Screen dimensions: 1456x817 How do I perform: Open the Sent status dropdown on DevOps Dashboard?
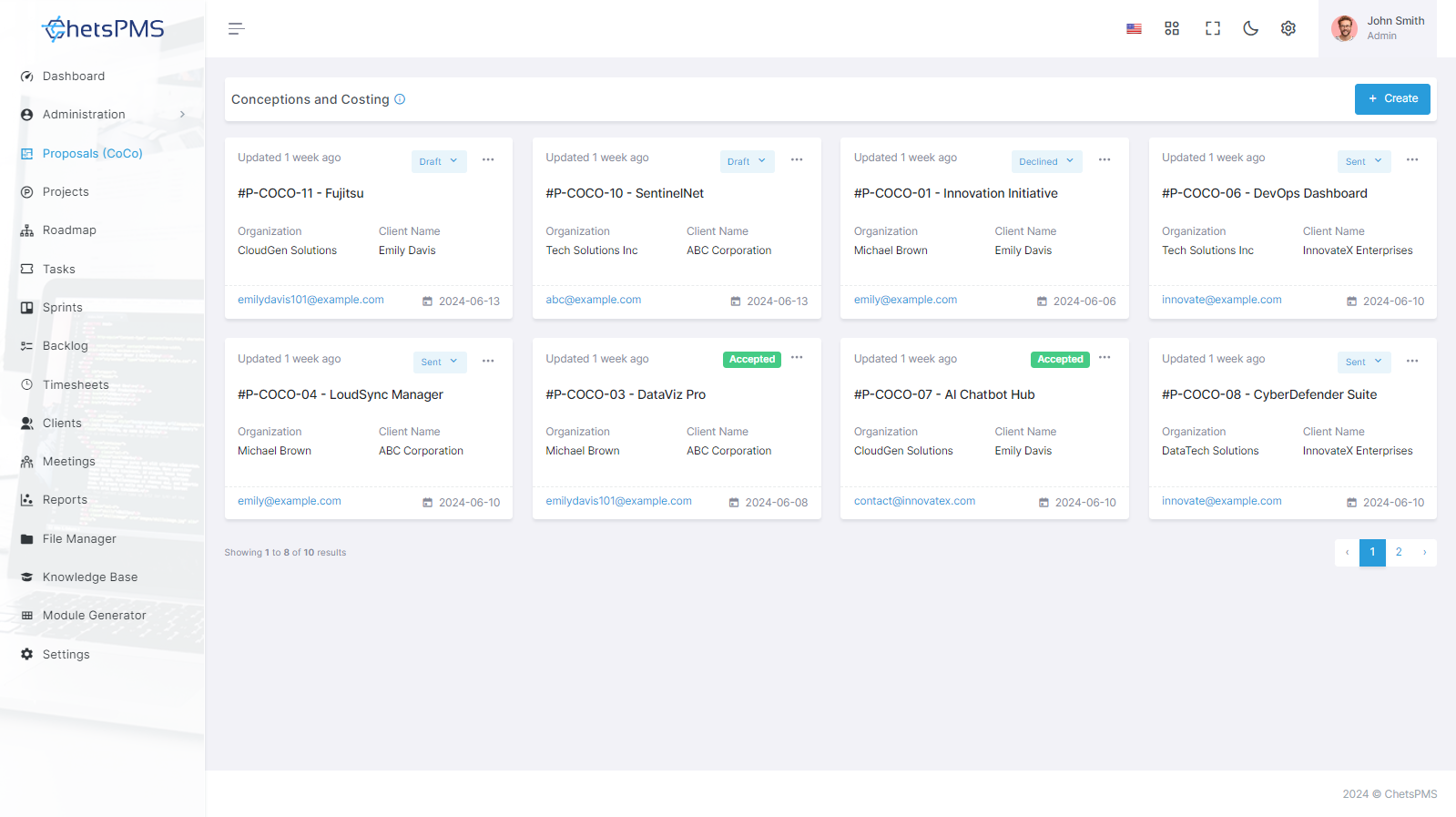coord(1364,161)
